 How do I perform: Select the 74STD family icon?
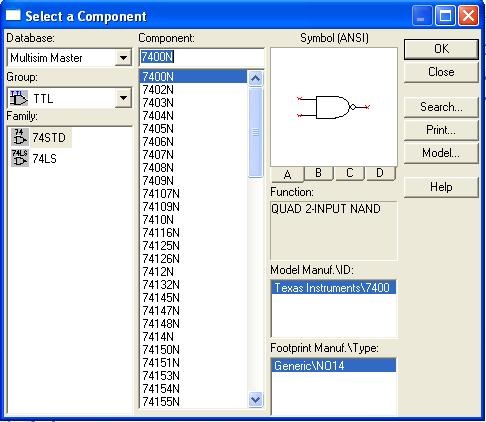pos(20,137)
